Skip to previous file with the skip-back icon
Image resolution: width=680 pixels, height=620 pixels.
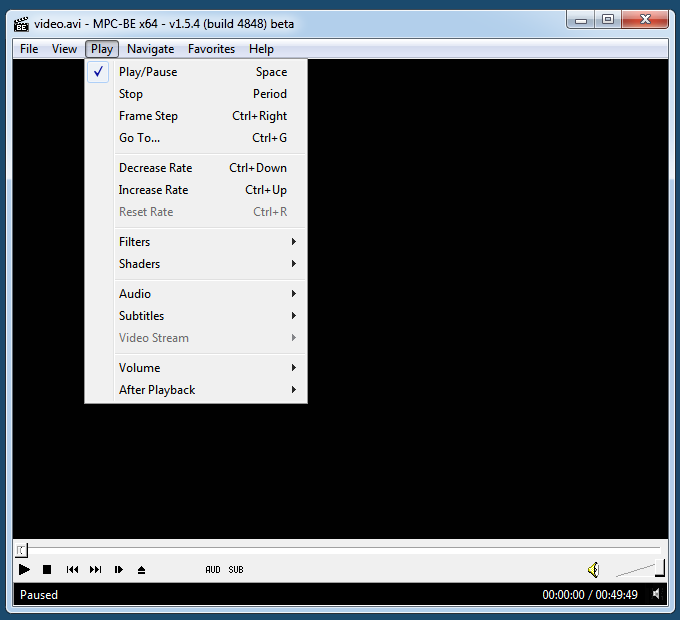tap(72, 569)
